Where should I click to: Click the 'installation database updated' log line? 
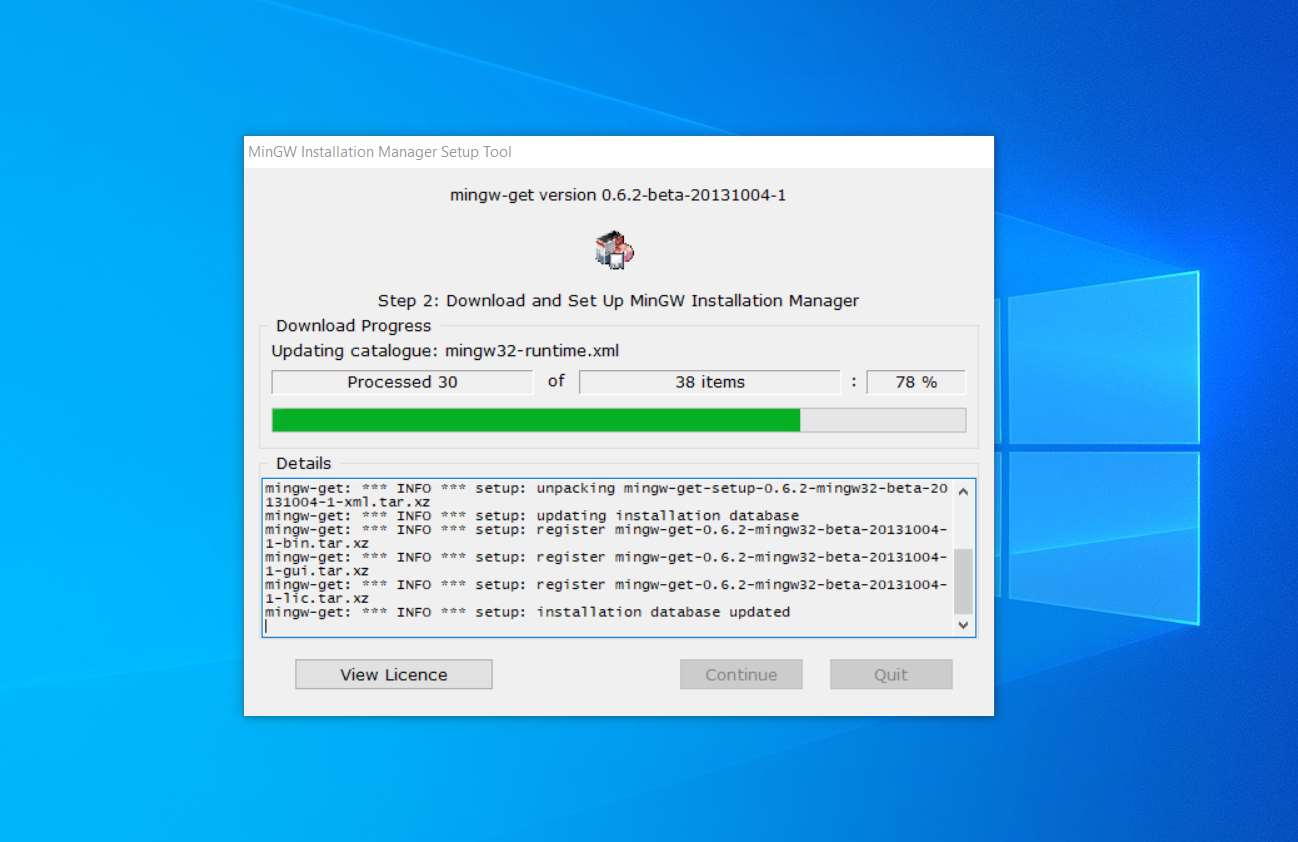[x=527, y=612]
